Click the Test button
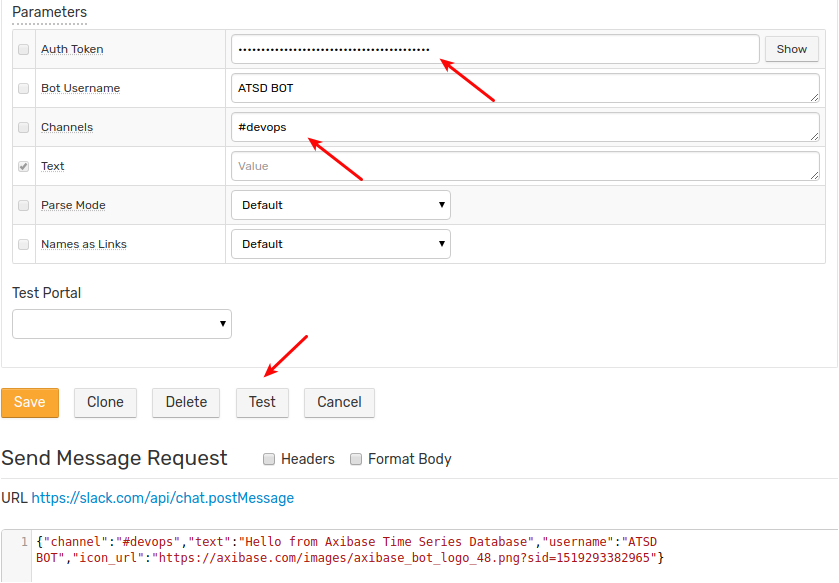This screenshot has height=583, width=839. click(x=262, y=402)
